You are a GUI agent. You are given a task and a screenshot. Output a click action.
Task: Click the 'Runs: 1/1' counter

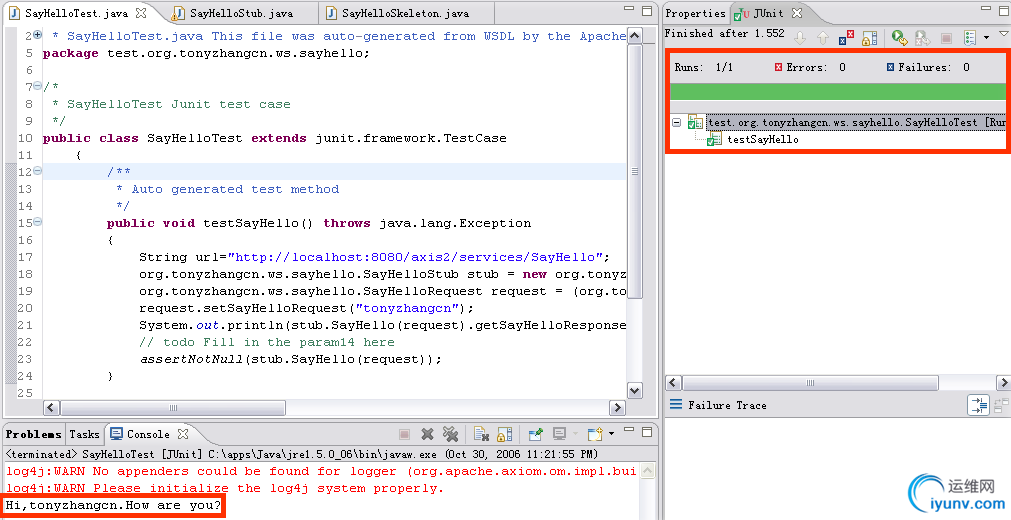click(704, 67)
